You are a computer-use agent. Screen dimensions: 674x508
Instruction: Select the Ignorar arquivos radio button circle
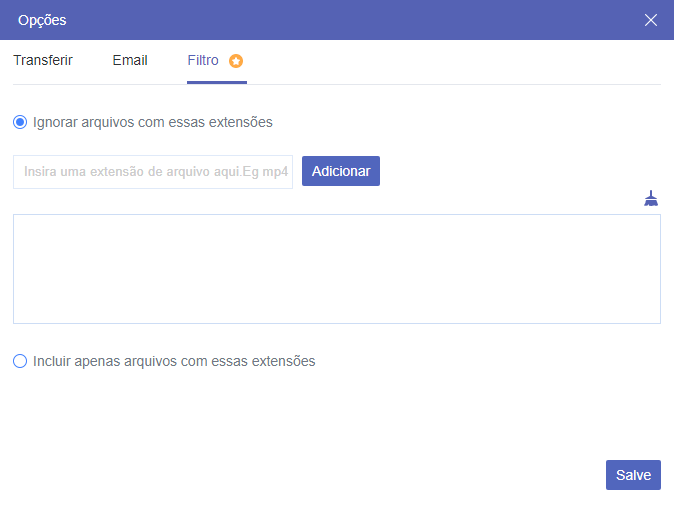[x=20, y=122]
